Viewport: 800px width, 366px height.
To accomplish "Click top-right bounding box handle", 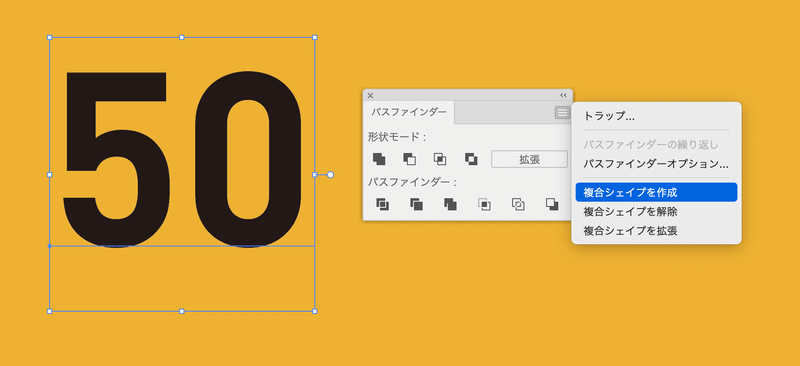I will pos(314,37).
